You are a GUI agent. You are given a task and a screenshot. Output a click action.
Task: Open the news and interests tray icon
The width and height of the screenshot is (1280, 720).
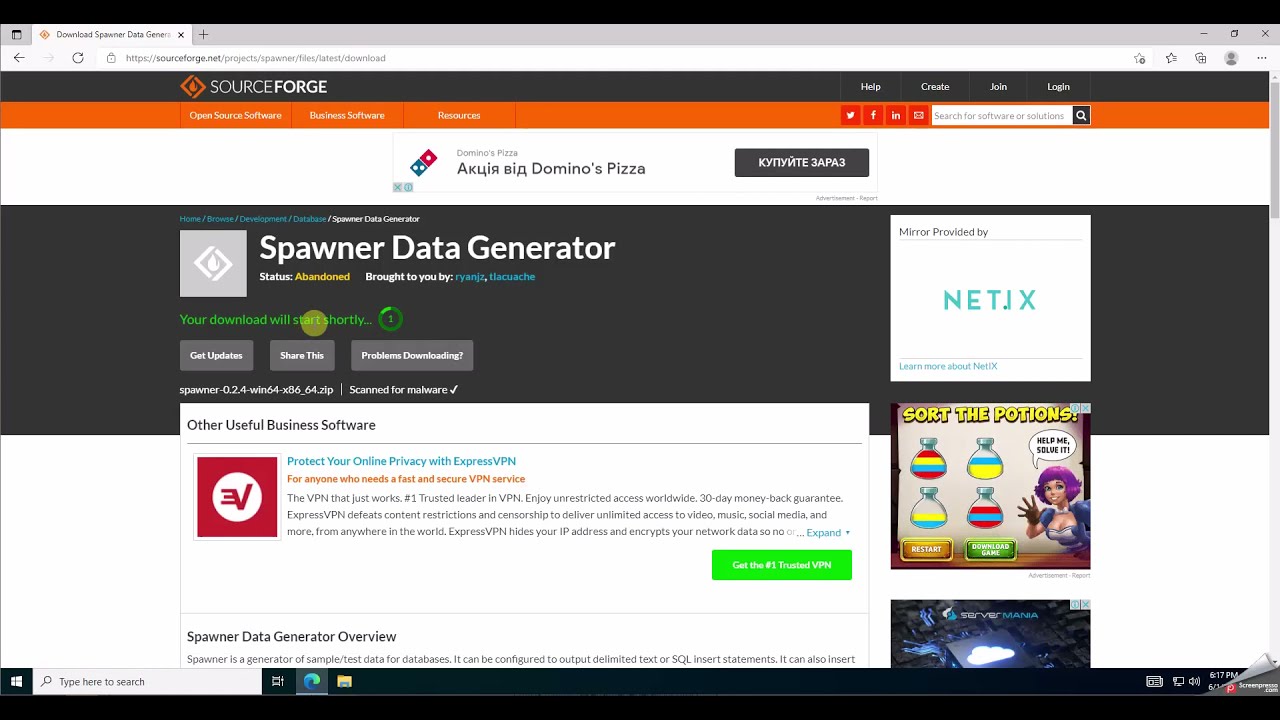(x=1154, y=682)
